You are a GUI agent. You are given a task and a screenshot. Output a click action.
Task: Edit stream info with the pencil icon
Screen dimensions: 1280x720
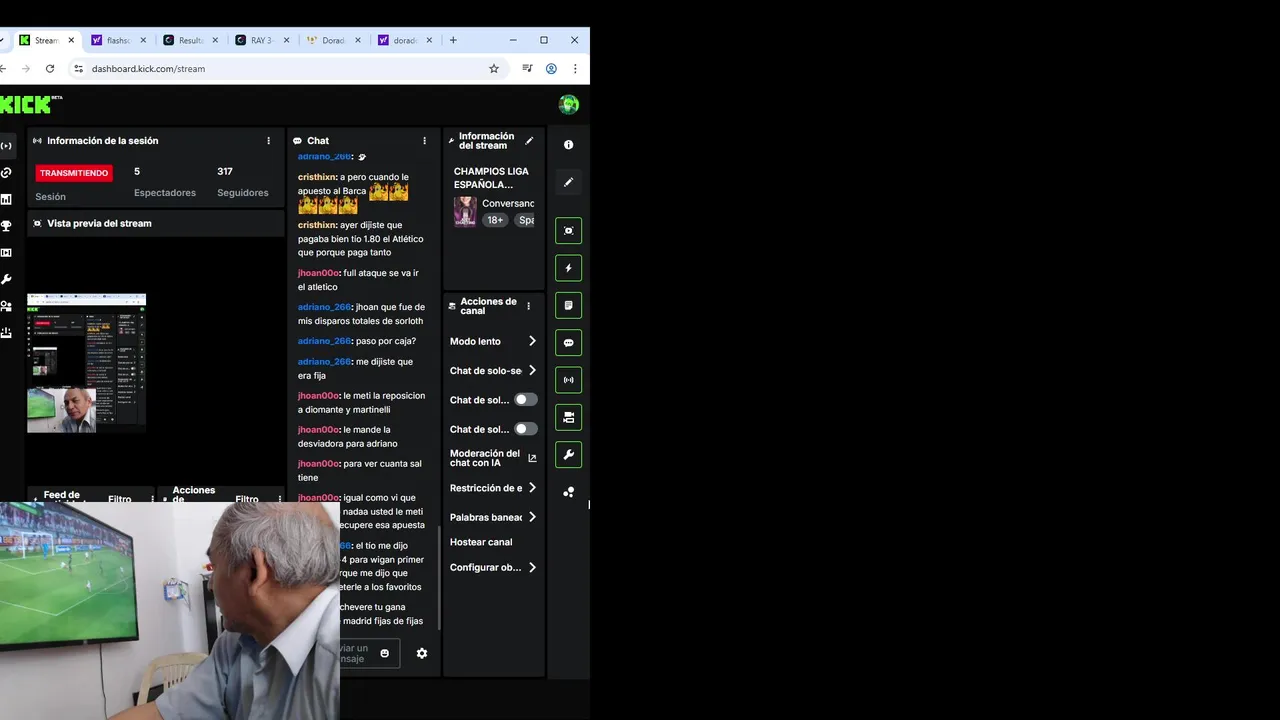pos(529,141)
